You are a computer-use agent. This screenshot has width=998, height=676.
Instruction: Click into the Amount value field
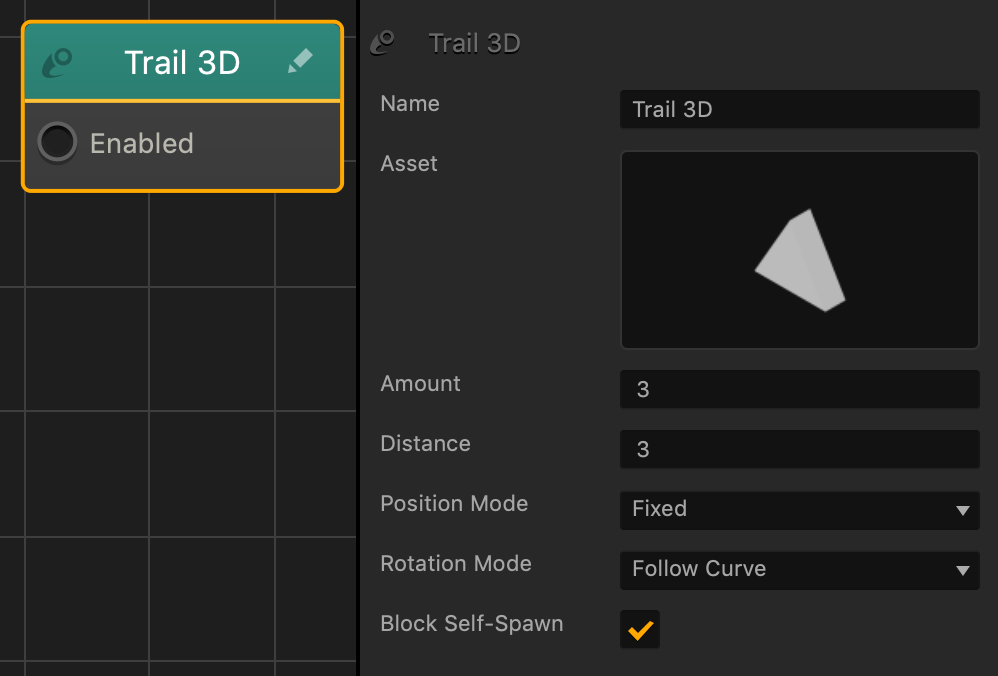click(798, 390)
